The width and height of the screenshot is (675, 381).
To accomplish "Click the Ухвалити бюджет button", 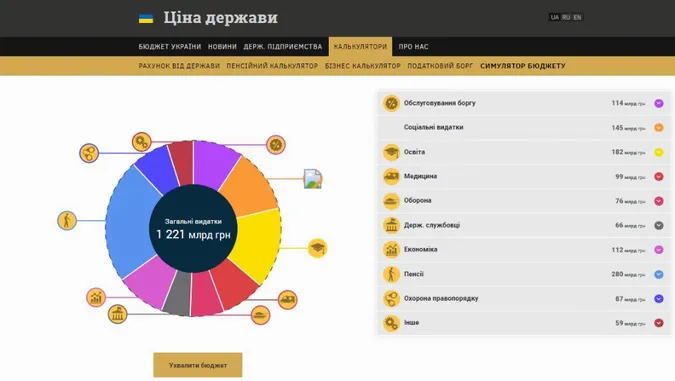I will [198, 365].
